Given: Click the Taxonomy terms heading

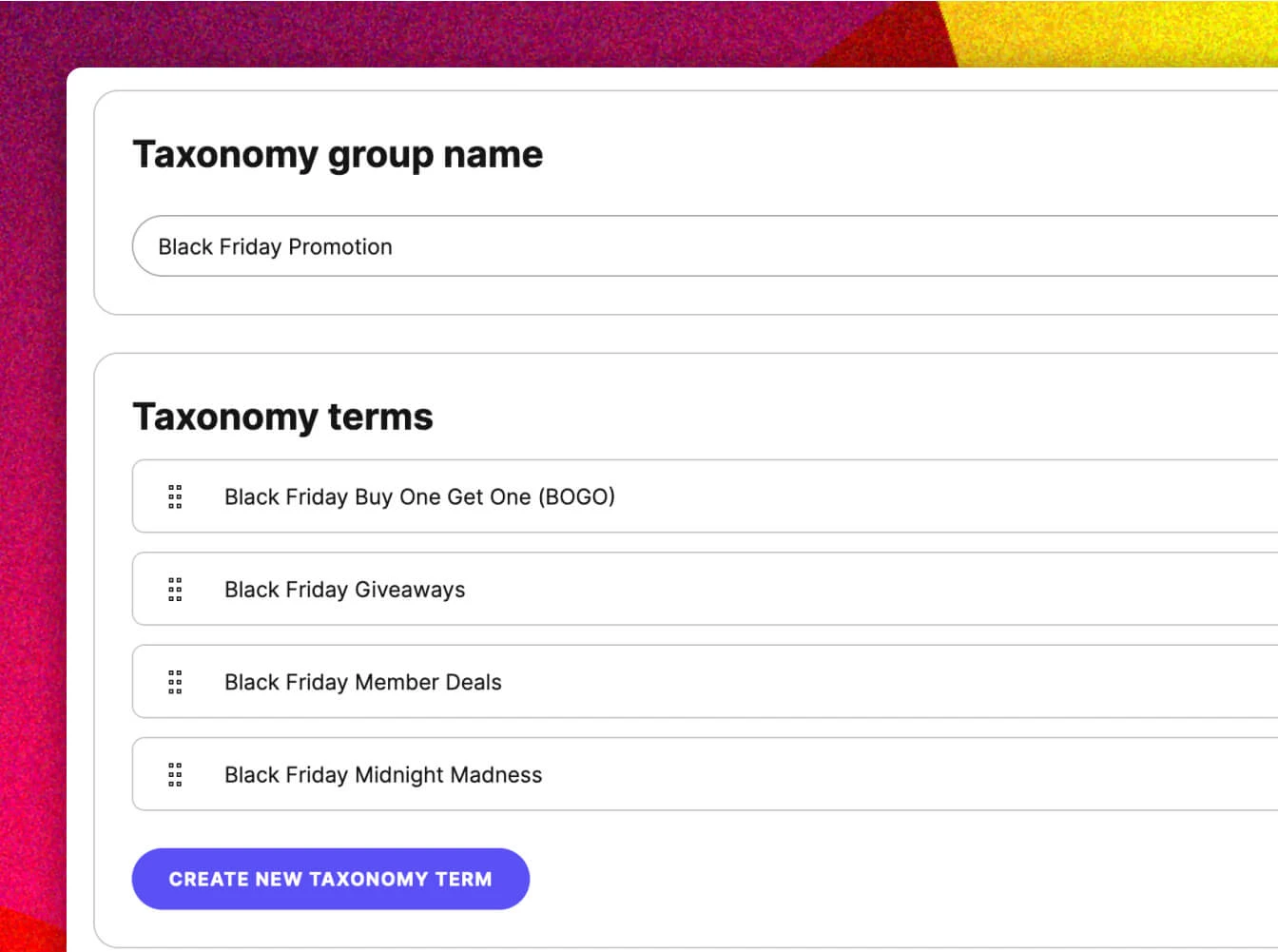Looking at the screenshot, I should point(282,417).
